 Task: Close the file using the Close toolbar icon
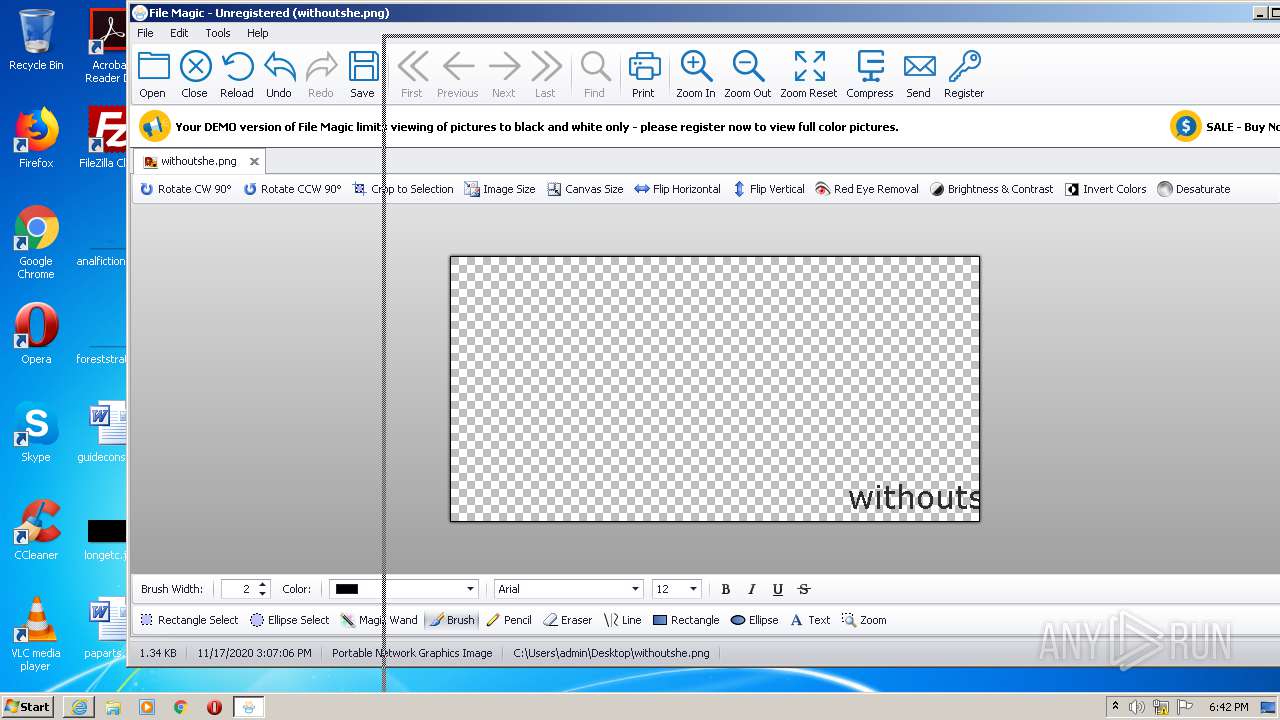click(x=195, y=75)
